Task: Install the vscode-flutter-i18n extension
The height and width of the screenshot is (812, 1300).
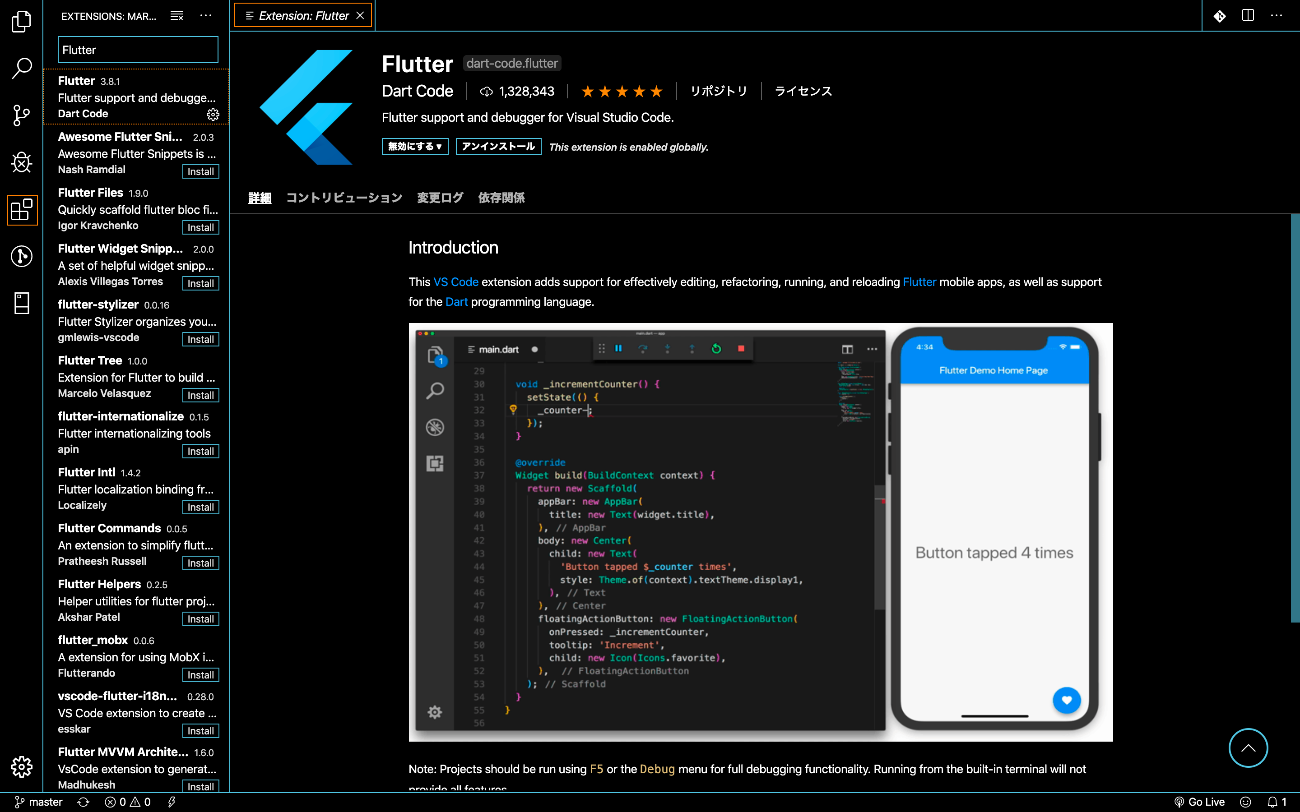Action: 201,732
